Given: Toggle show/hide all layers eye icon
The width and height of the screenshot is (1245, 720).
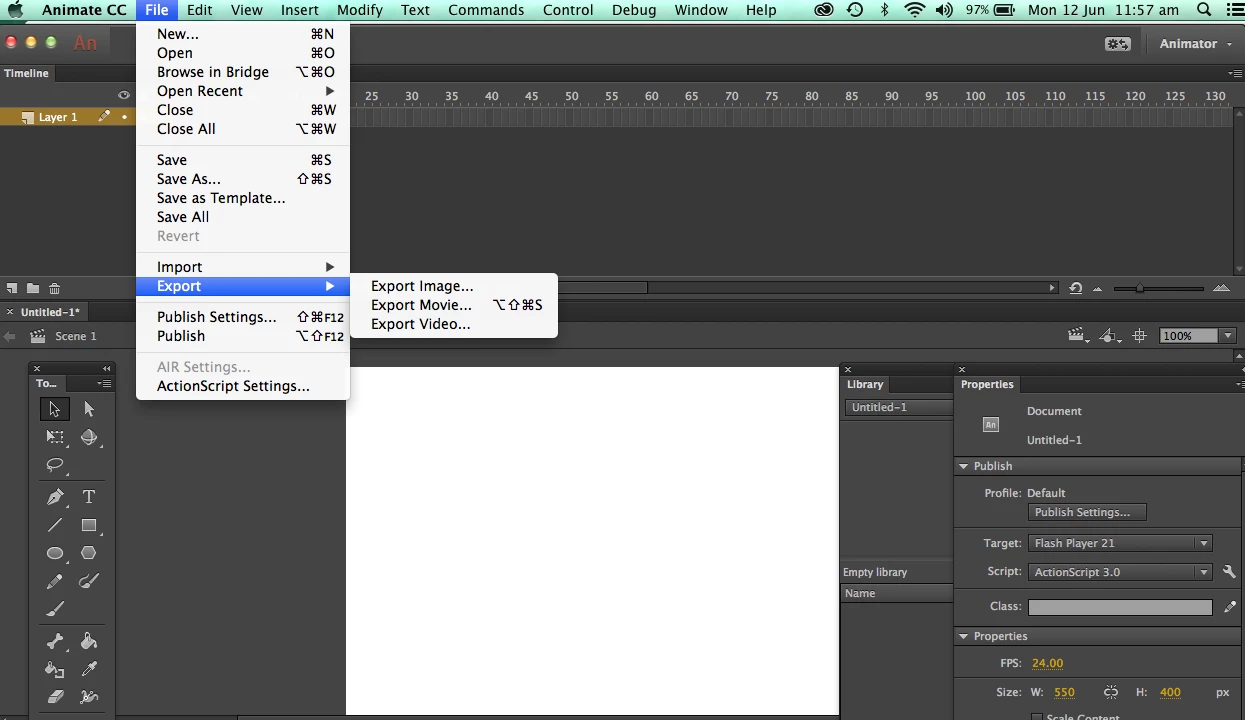Looking at the screenshot, I should (x=124, y=95).
